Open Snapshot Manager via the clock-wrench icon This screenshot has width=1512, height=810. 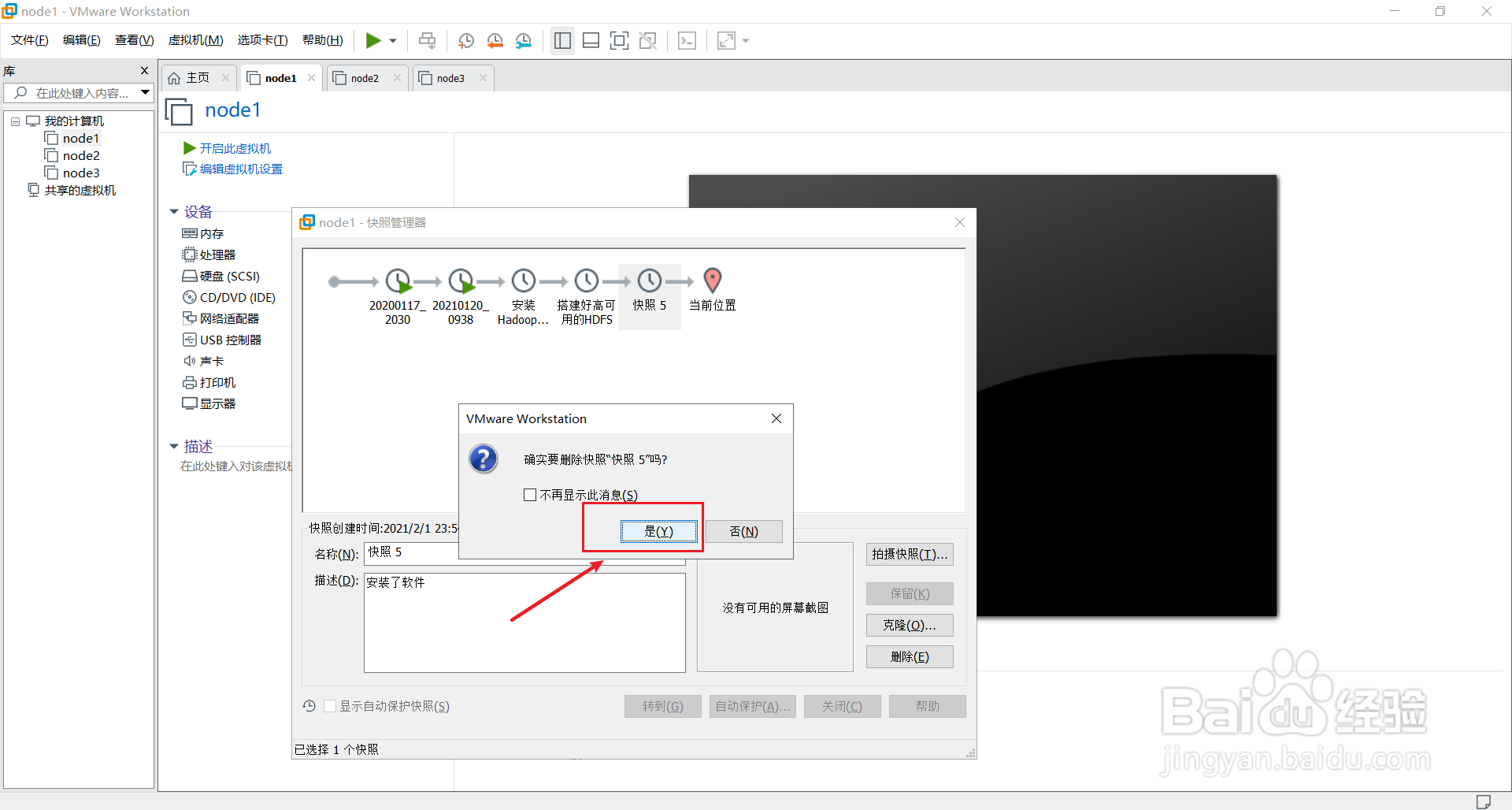click(524, 40)
